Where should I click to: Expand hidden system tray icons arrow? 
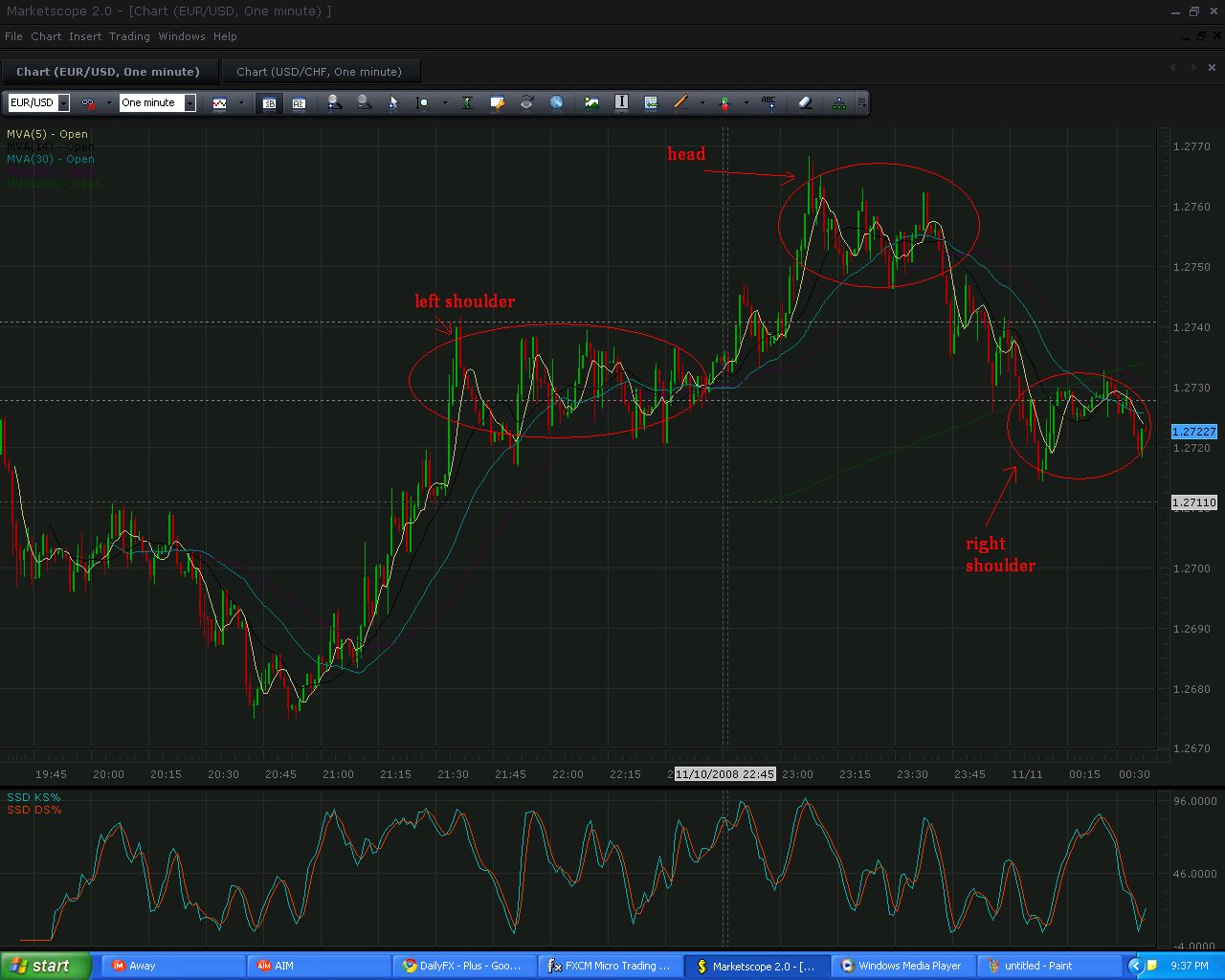(1136, 966)
